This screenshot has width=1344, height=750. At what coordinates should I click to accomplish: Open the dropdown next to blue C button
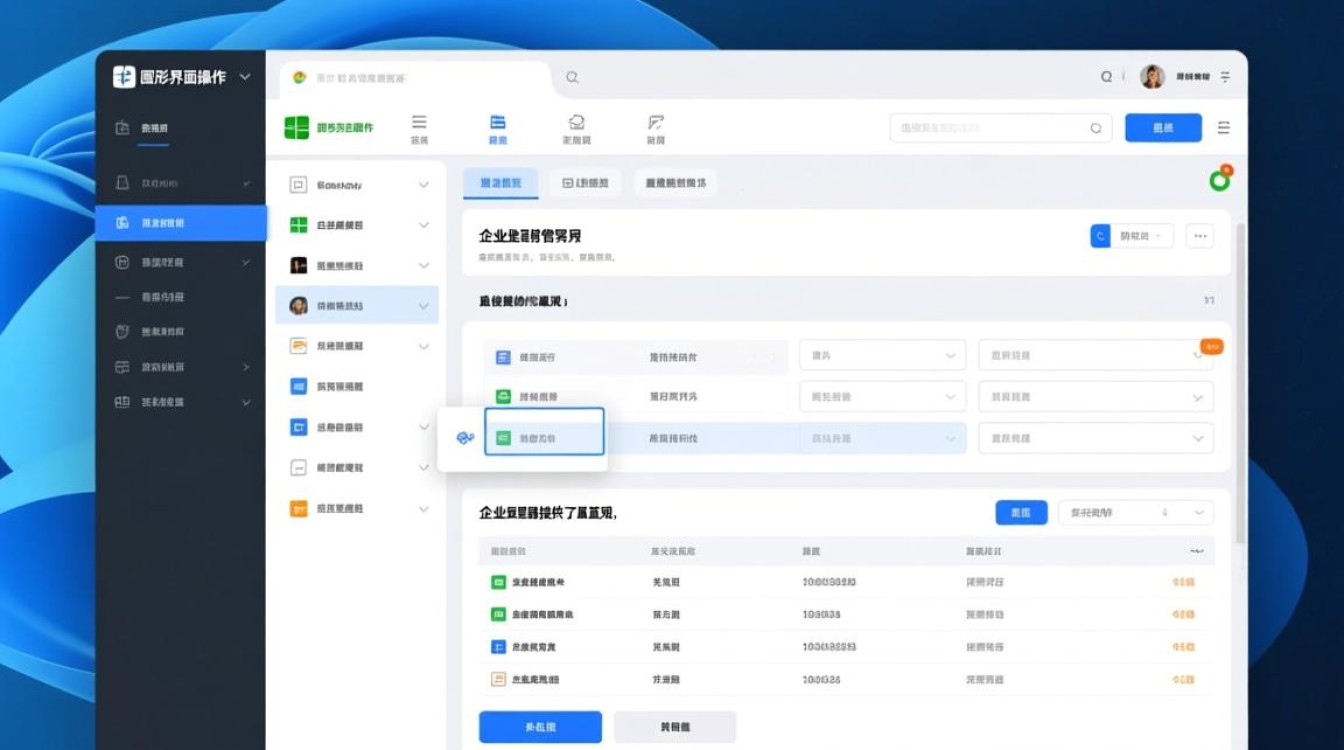pyautogui.click(x=1143, y=236)
